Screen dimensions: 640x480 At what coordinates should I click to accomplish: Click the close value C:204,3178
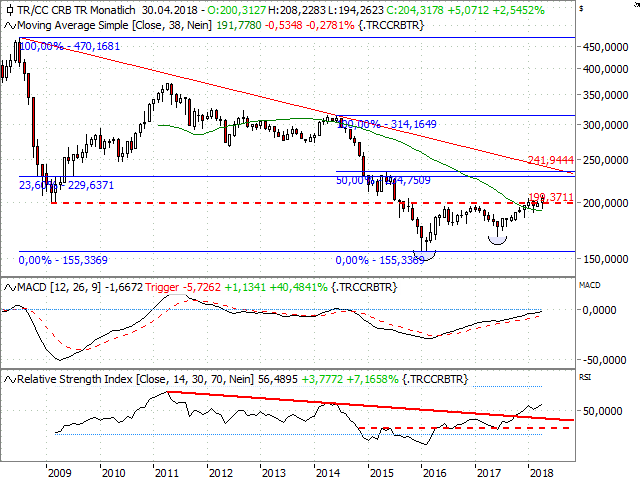[x=415, y=10]
